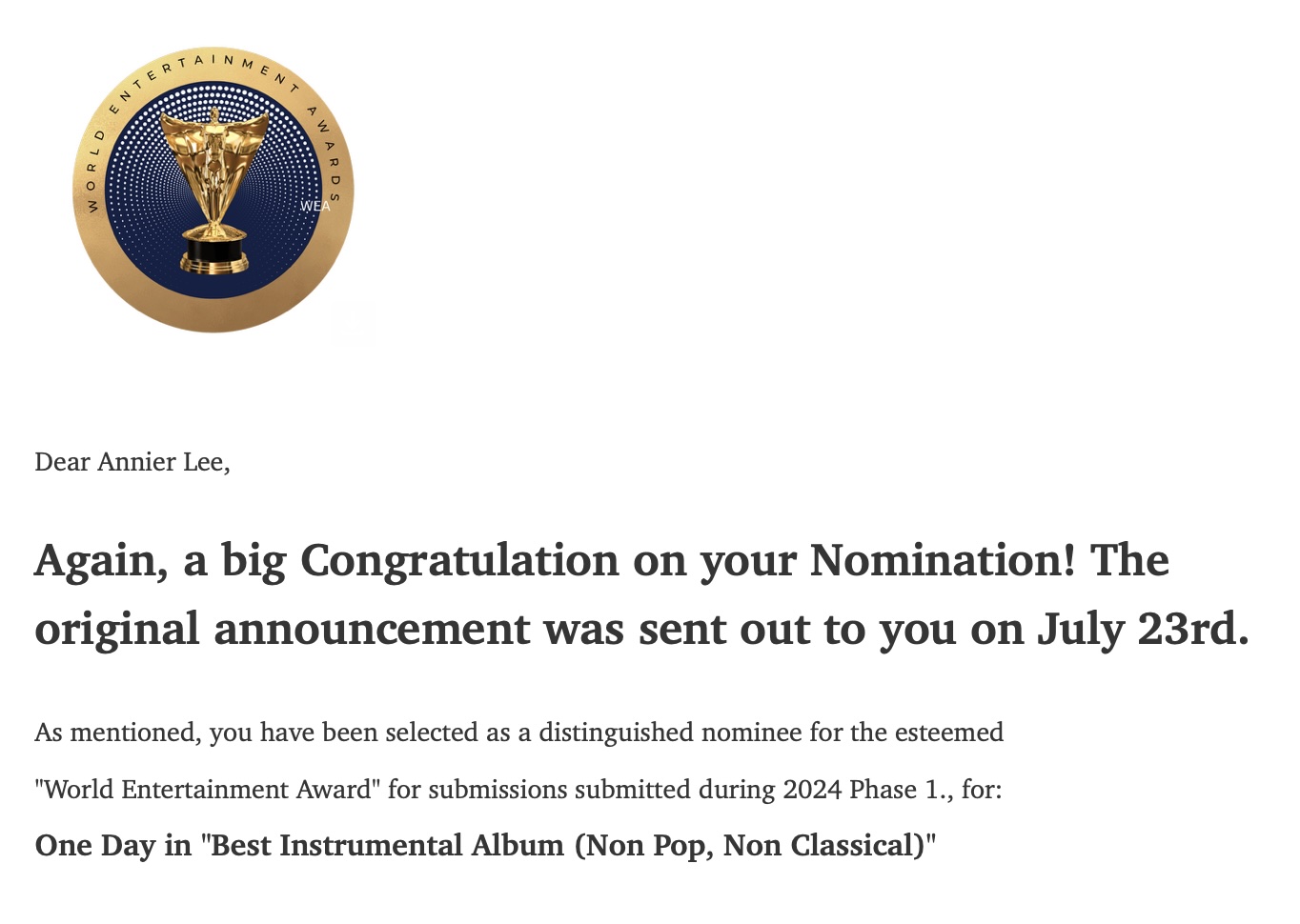Click the gold trophy in the logo
This screenshot has height=924, width=1300.
214,170
